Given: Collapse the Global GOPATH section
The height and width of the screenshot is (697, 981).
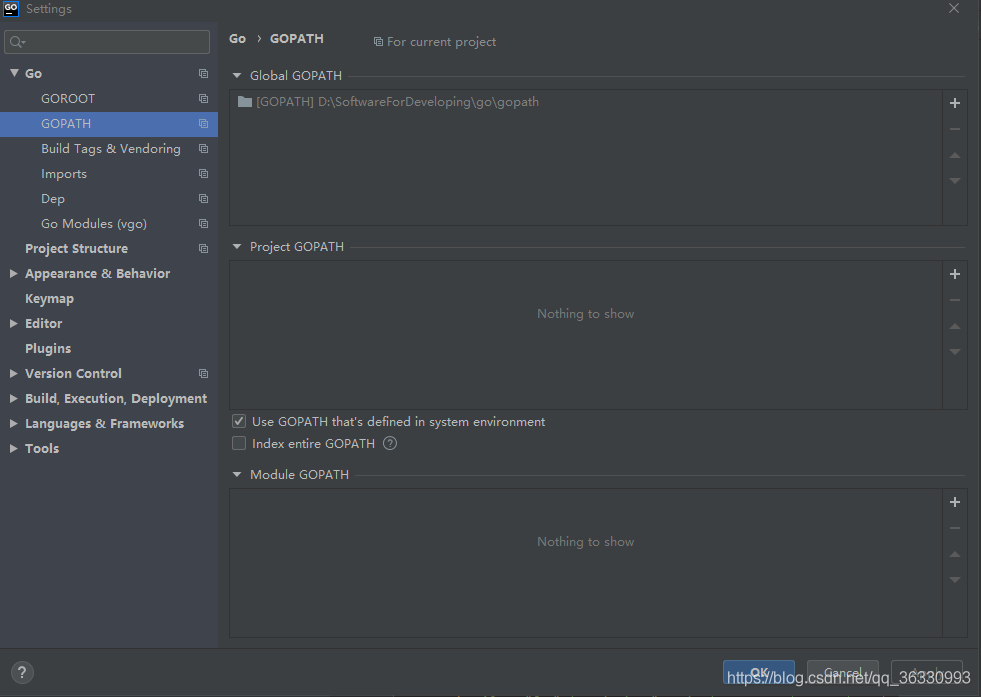Looking at the screenshot, I should (x=237, y=76).
